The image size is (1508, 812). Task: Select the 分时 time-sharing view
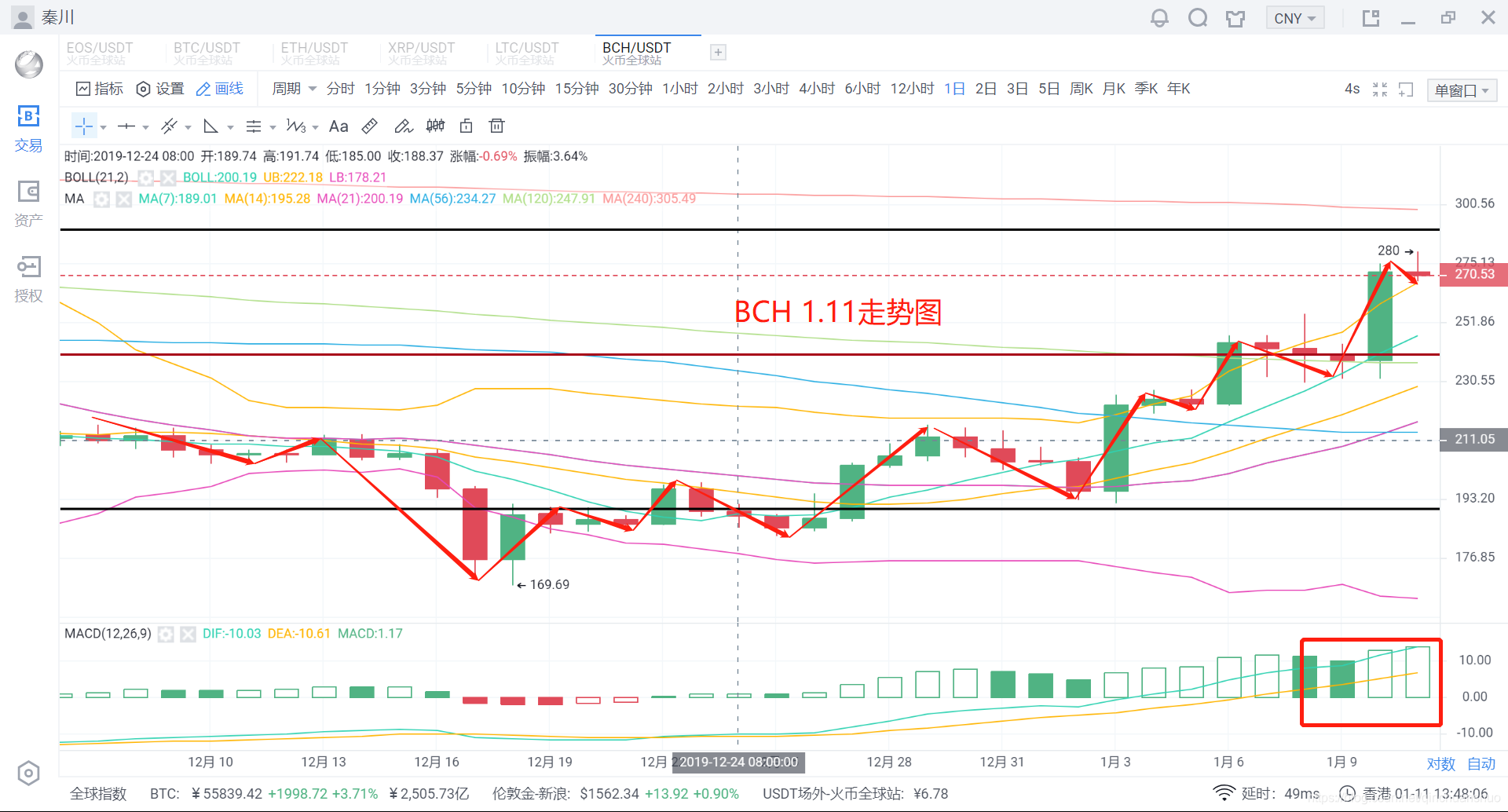pyautogui.click(x=341, y=89)
